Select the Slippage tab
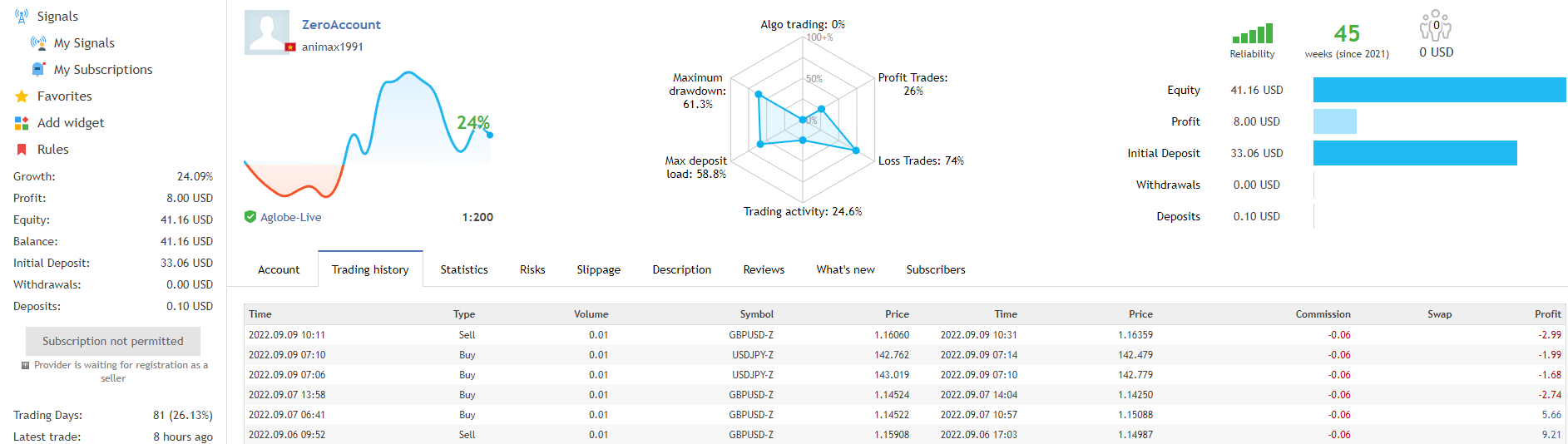Viewport: 1568px width, 444px height. pyautogui.click(x=598, y=269)
